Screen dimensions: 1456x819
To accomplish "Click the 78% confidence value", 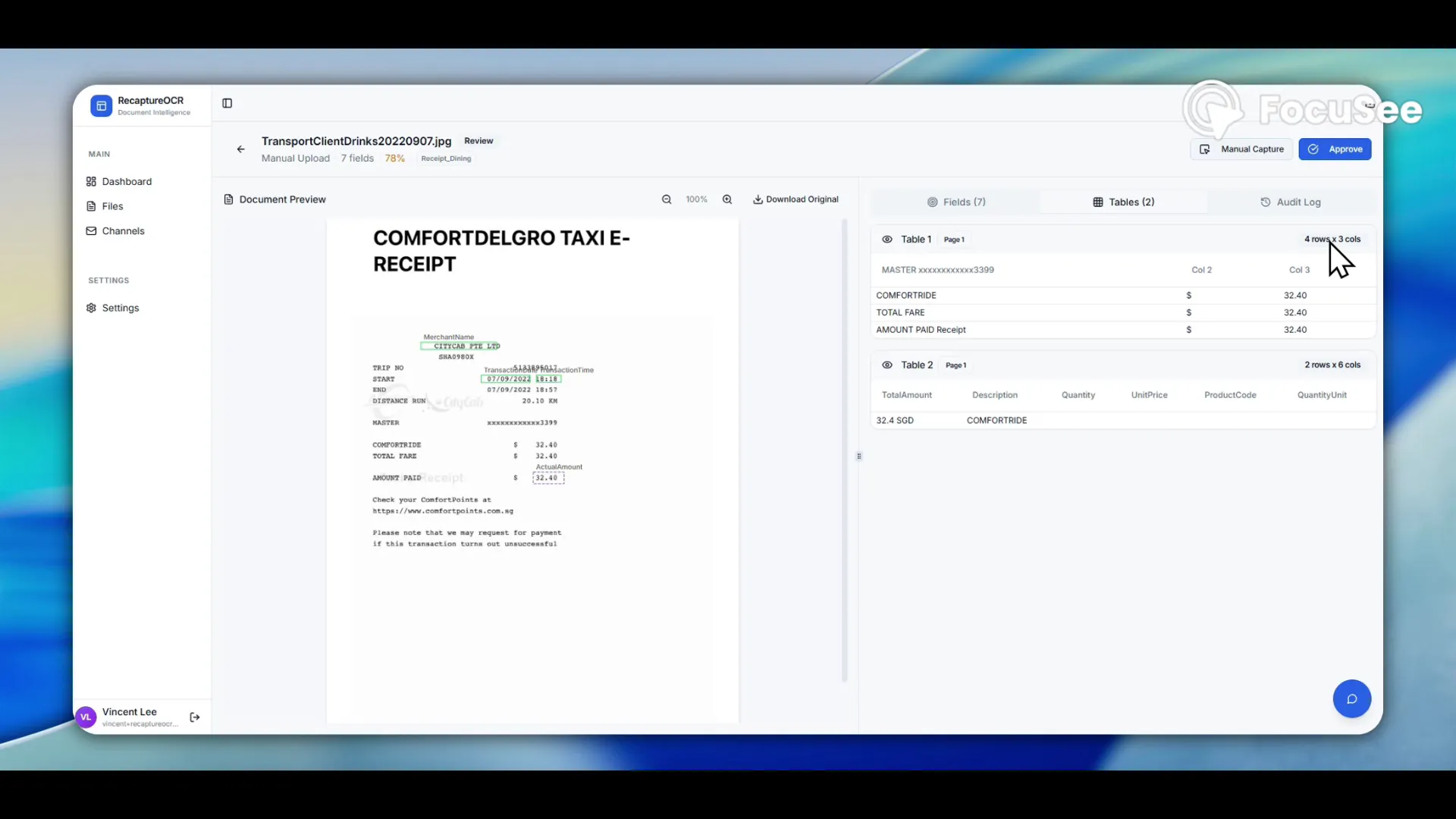I will 394,158.
